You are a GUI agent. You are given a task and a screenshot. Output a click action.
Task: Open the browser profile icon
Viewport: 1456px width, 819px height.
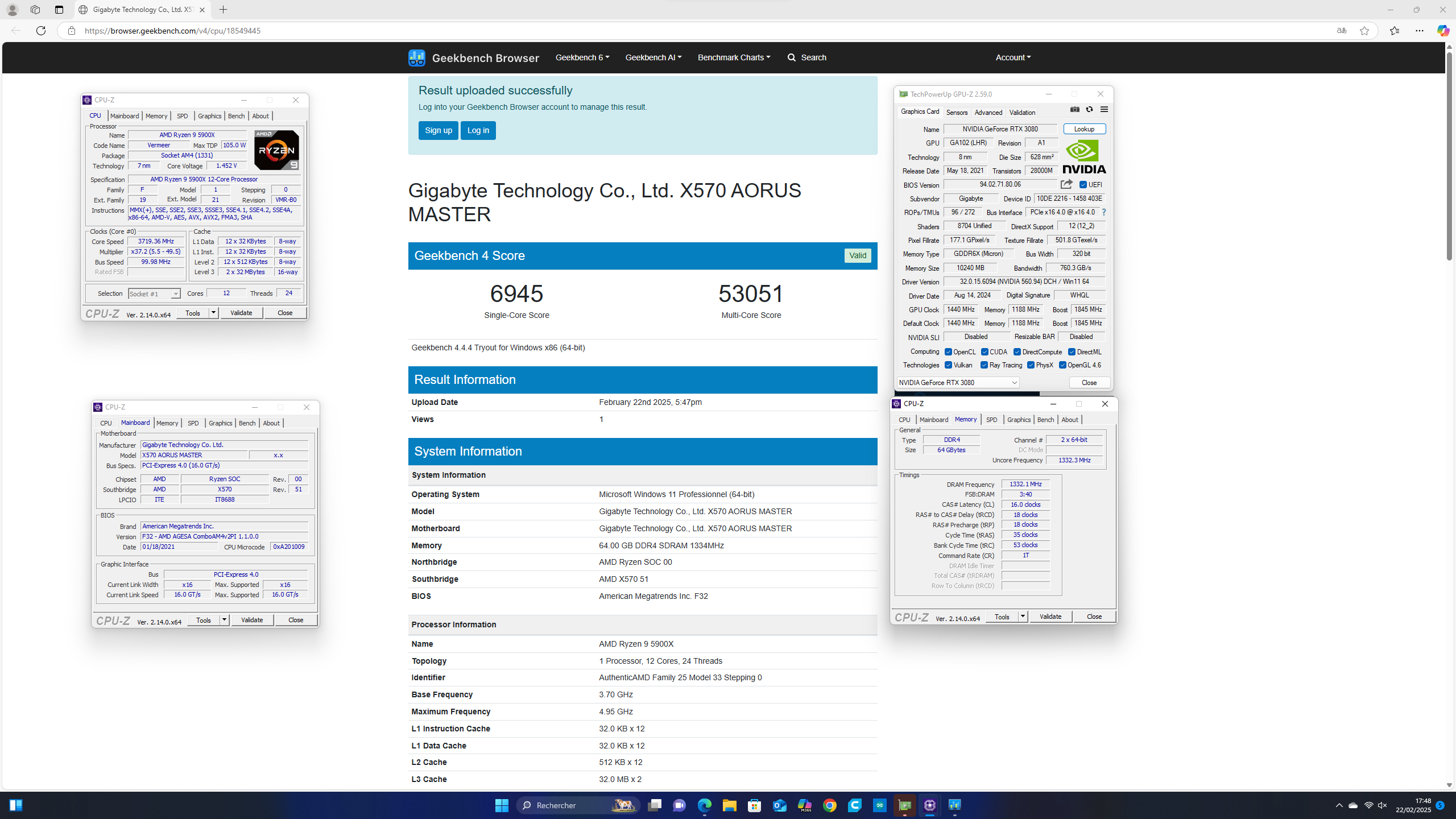pos(12,10)
